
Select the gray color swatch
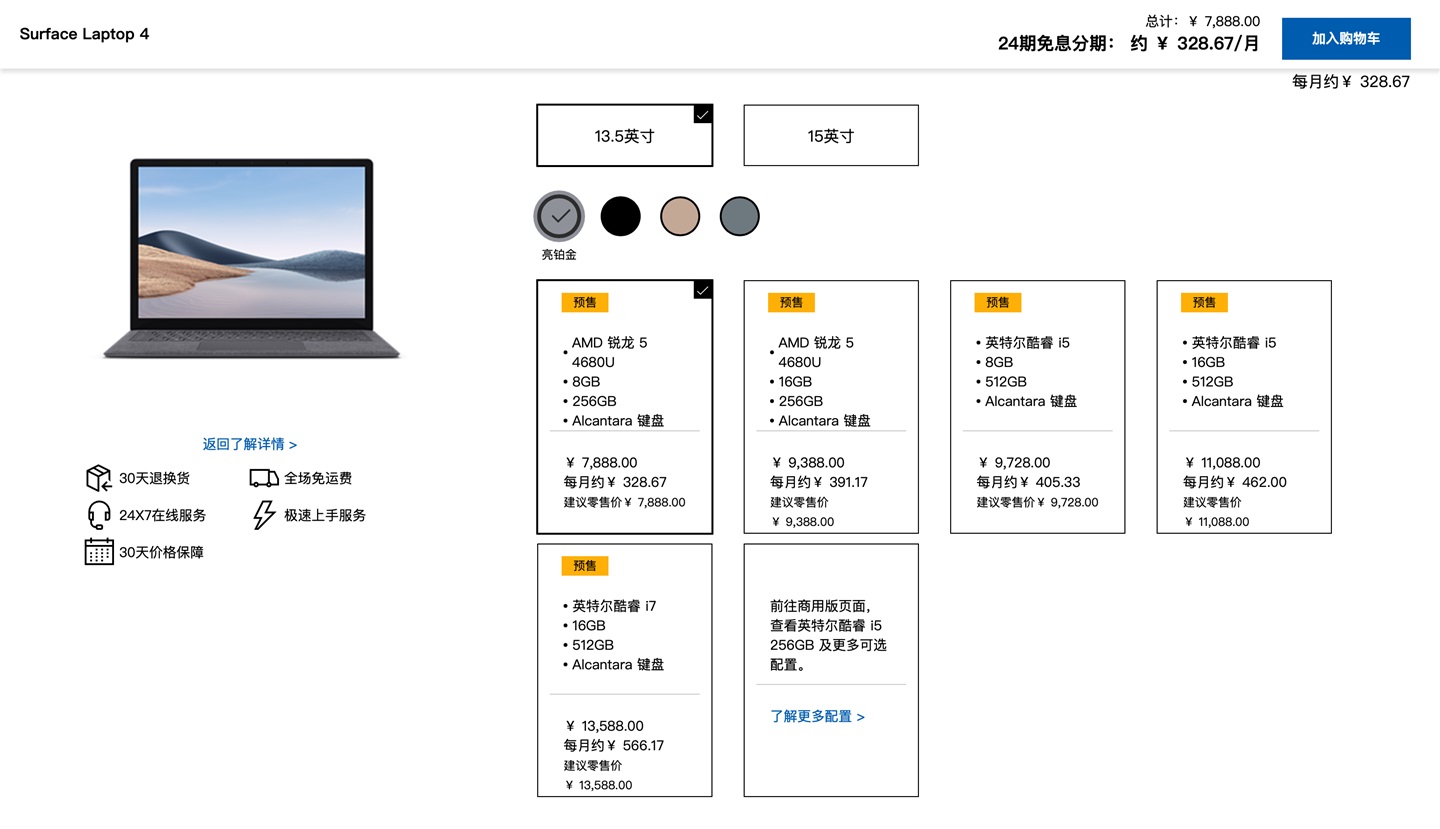pyautogui.click(x=739, y=216)
